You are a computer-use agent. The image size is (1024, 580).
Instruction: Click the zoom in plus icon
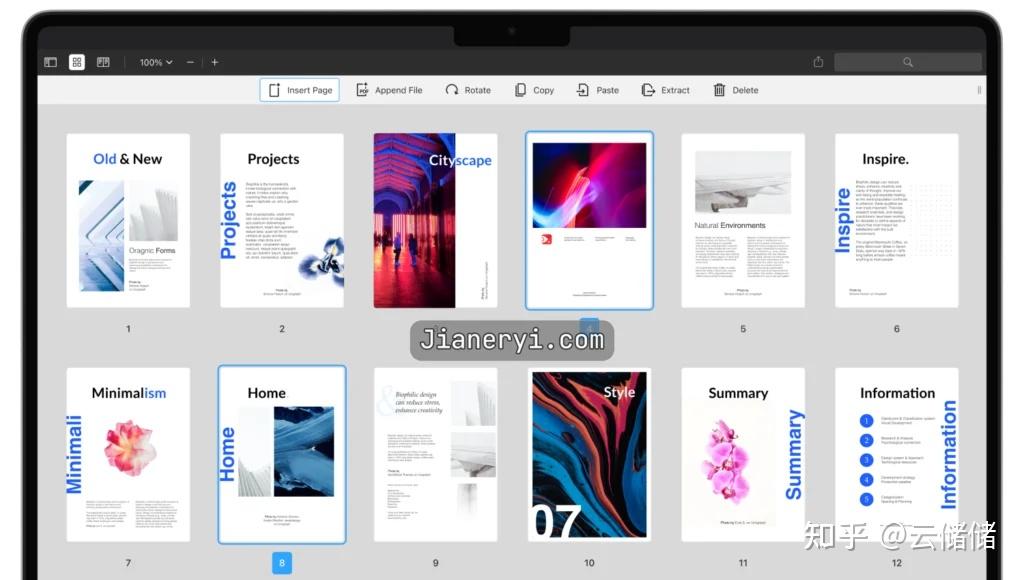coord(214,62)
